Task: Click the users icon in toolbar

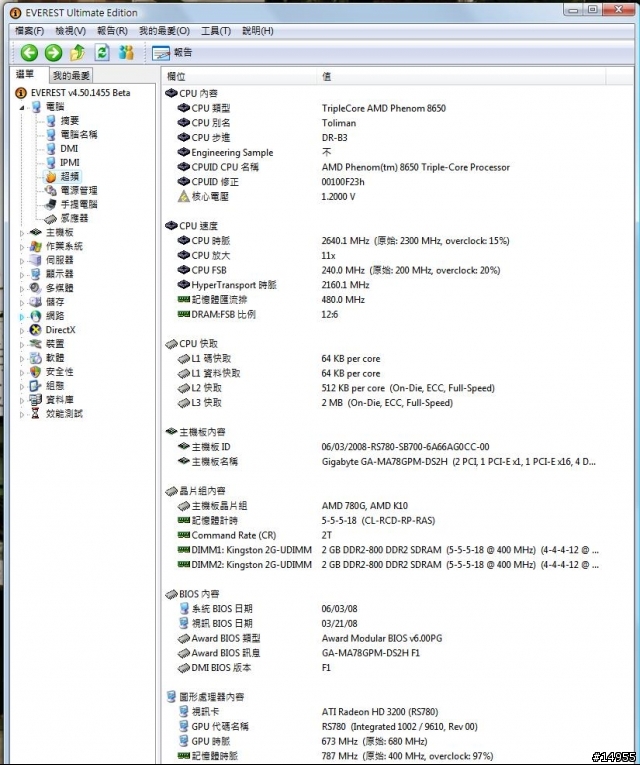Action: [x=126, y=52]
